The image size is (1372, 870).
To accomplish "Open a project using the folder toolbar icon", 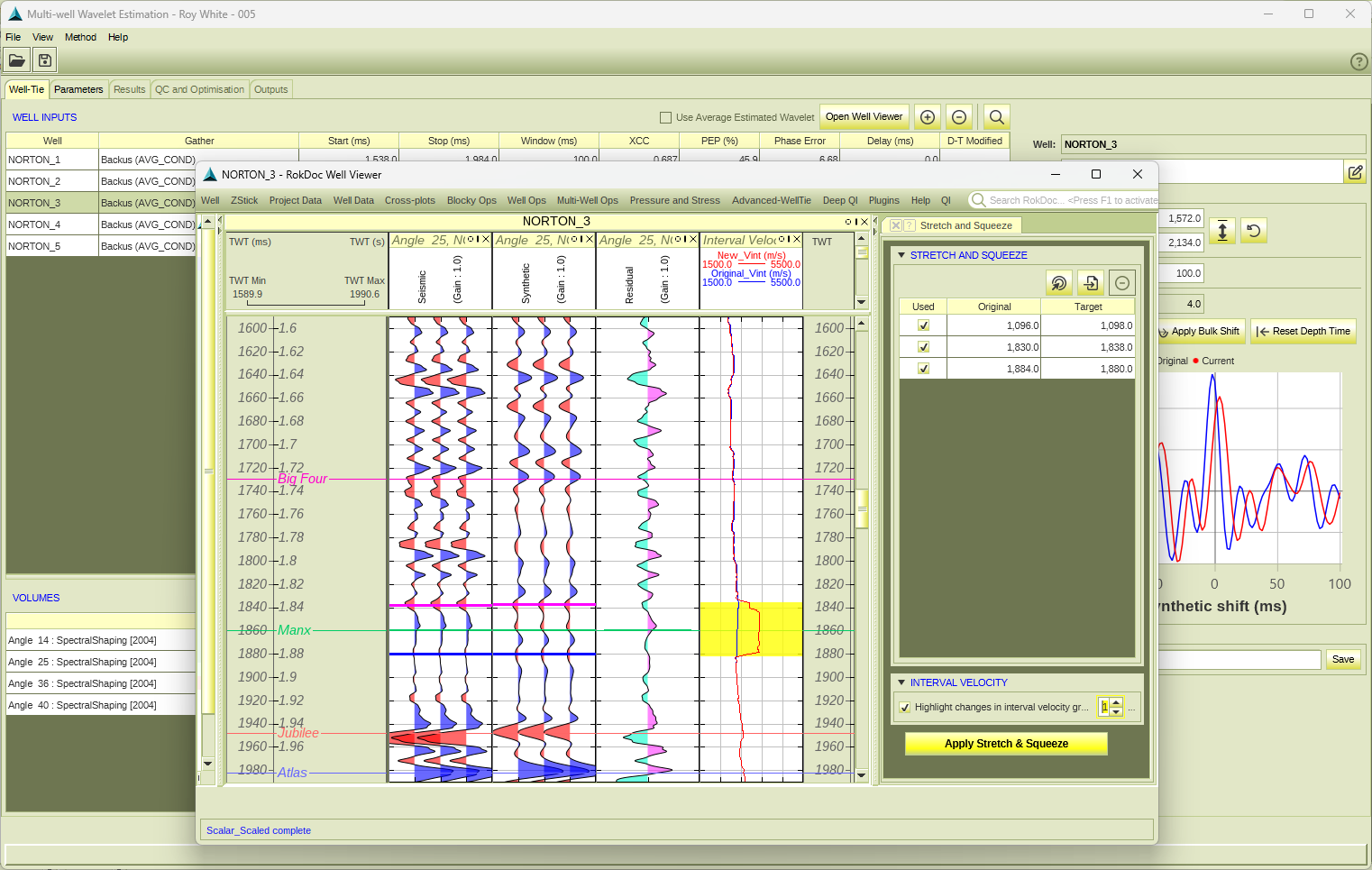I will [x=16, y=60].
